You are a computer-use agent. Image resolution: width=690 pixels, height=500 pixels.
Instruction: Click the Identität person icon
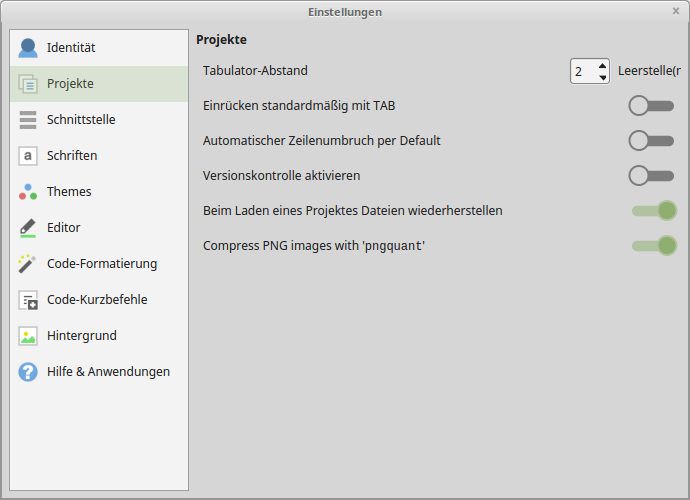(x=28, y=48)
